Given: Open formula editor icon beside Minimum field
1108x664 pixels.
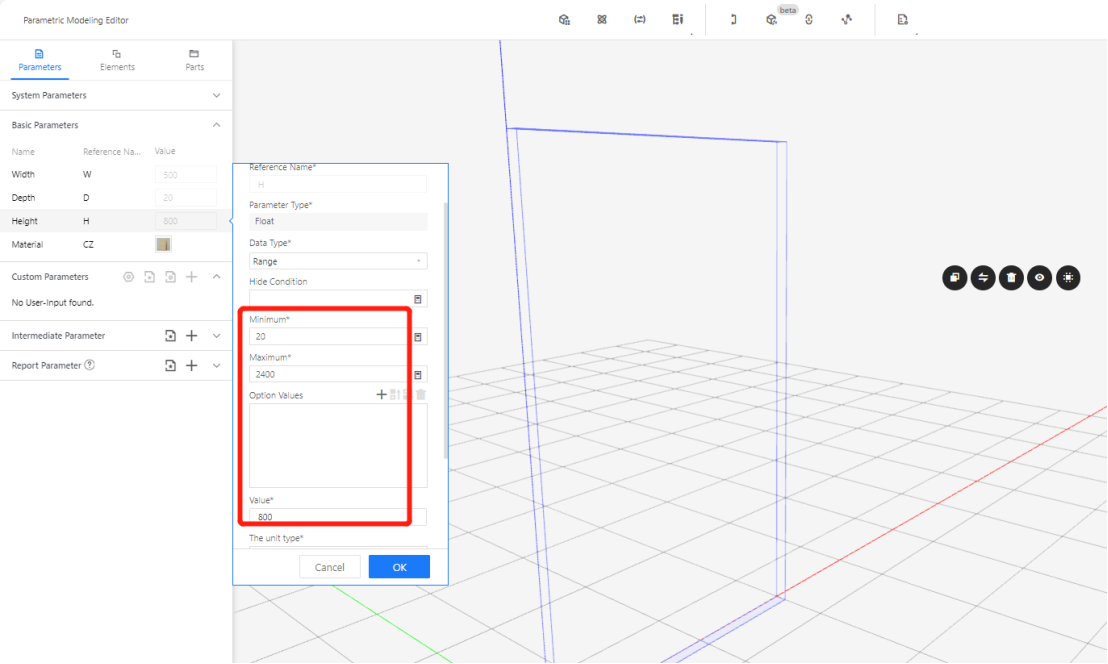Looking at the screenshot, I should coord(418,337).
